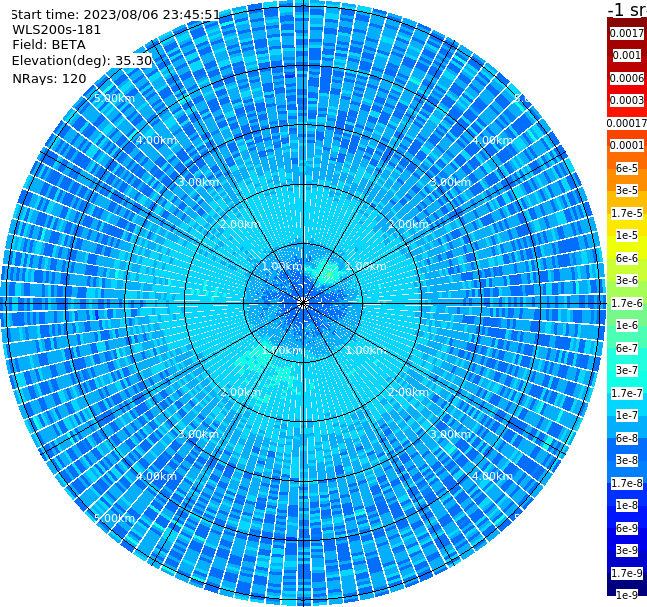Select the 0.00017 colorbar label
Image resolution: width=647 pixels, height=607 pixels.
click(x=627, y=123)
